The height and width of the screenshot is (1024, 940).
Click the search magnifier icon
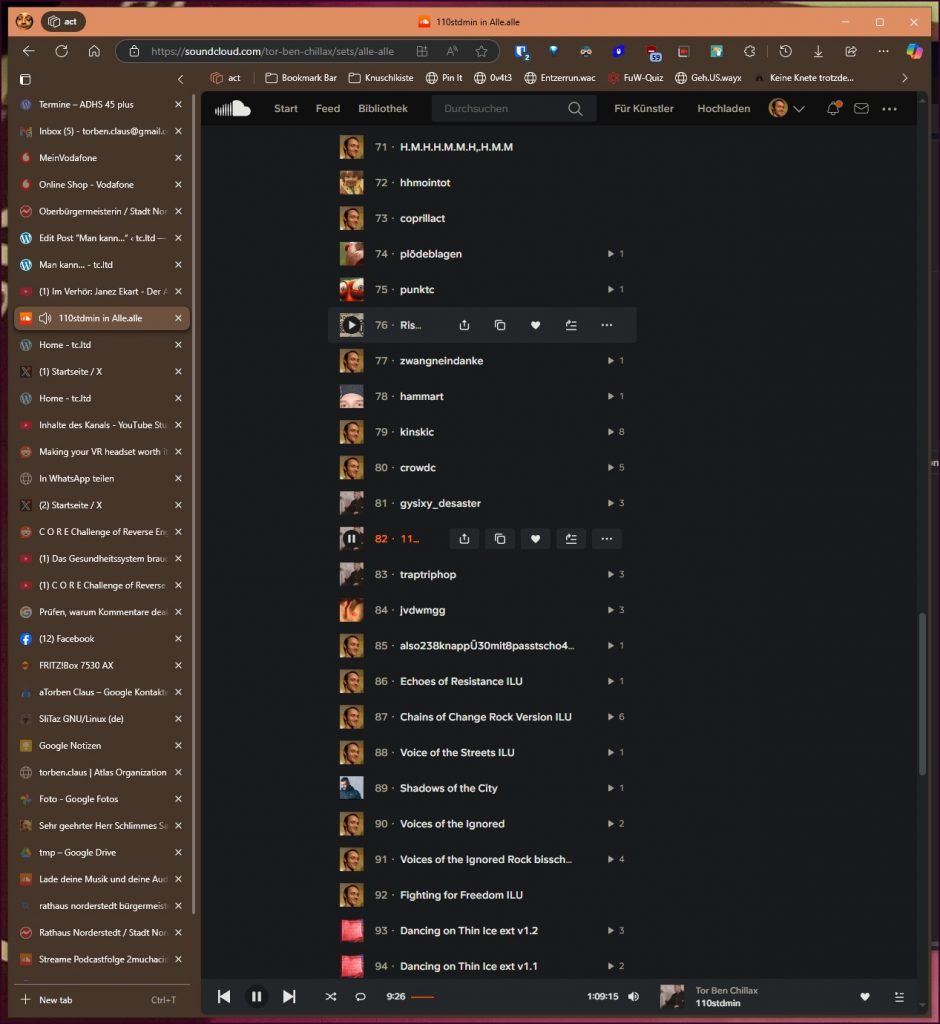[575, 108]
